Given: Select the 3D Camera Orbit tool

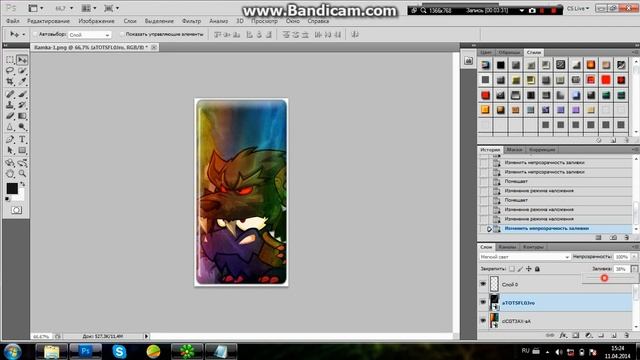Looking at the screenshot, I should coord(22,163).
